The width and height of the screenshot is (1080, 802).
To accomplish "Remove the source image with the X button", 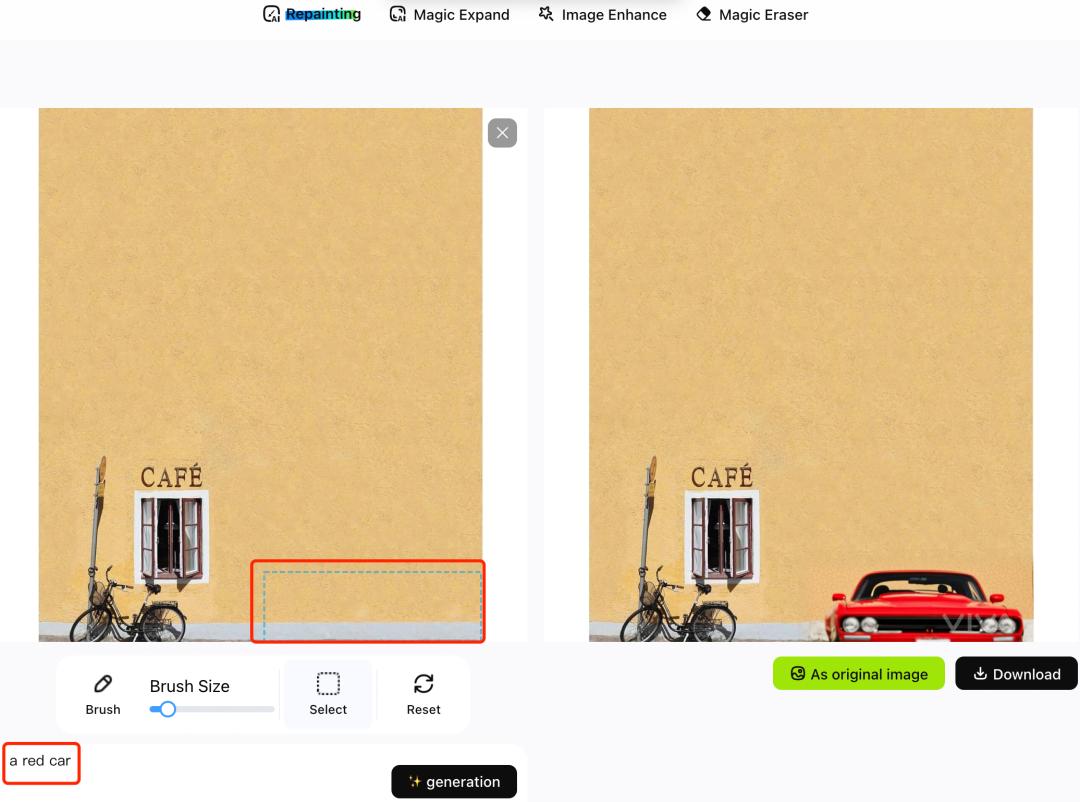I will tap(502, 133).
